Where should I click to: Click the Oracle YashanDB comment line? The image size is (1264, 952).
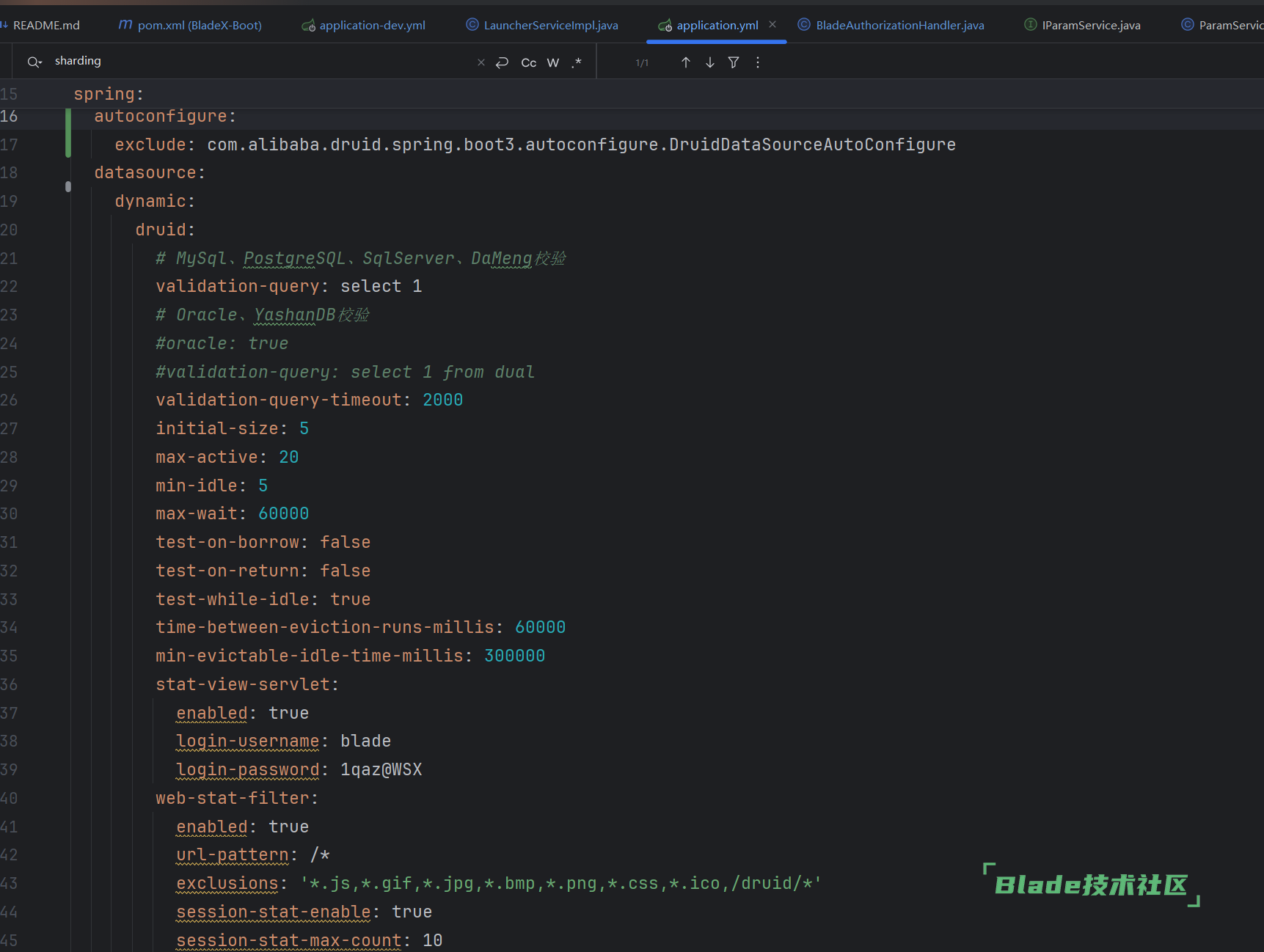click(263, 315)
